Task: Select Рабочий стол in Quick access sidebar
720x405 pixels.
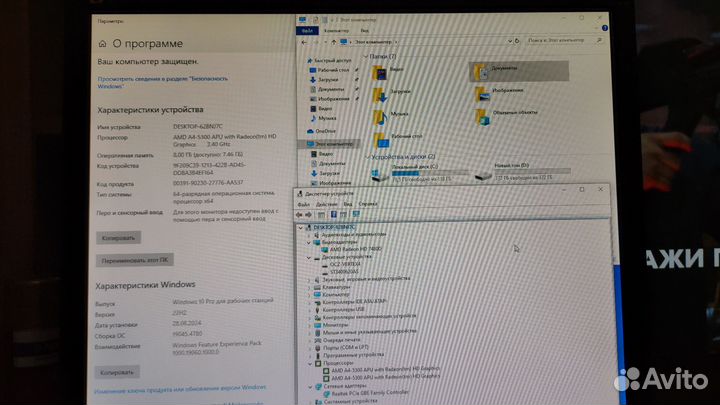Action: 329,70
